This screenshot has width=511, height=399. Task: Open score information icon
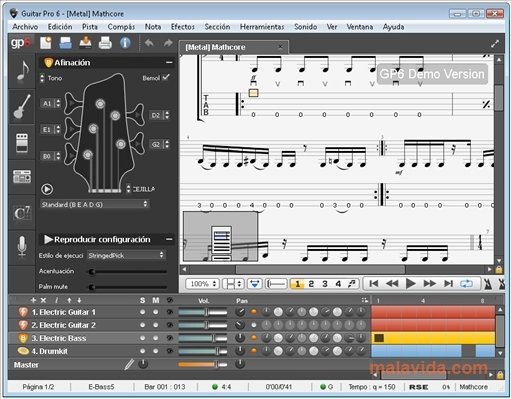(125, 43)
